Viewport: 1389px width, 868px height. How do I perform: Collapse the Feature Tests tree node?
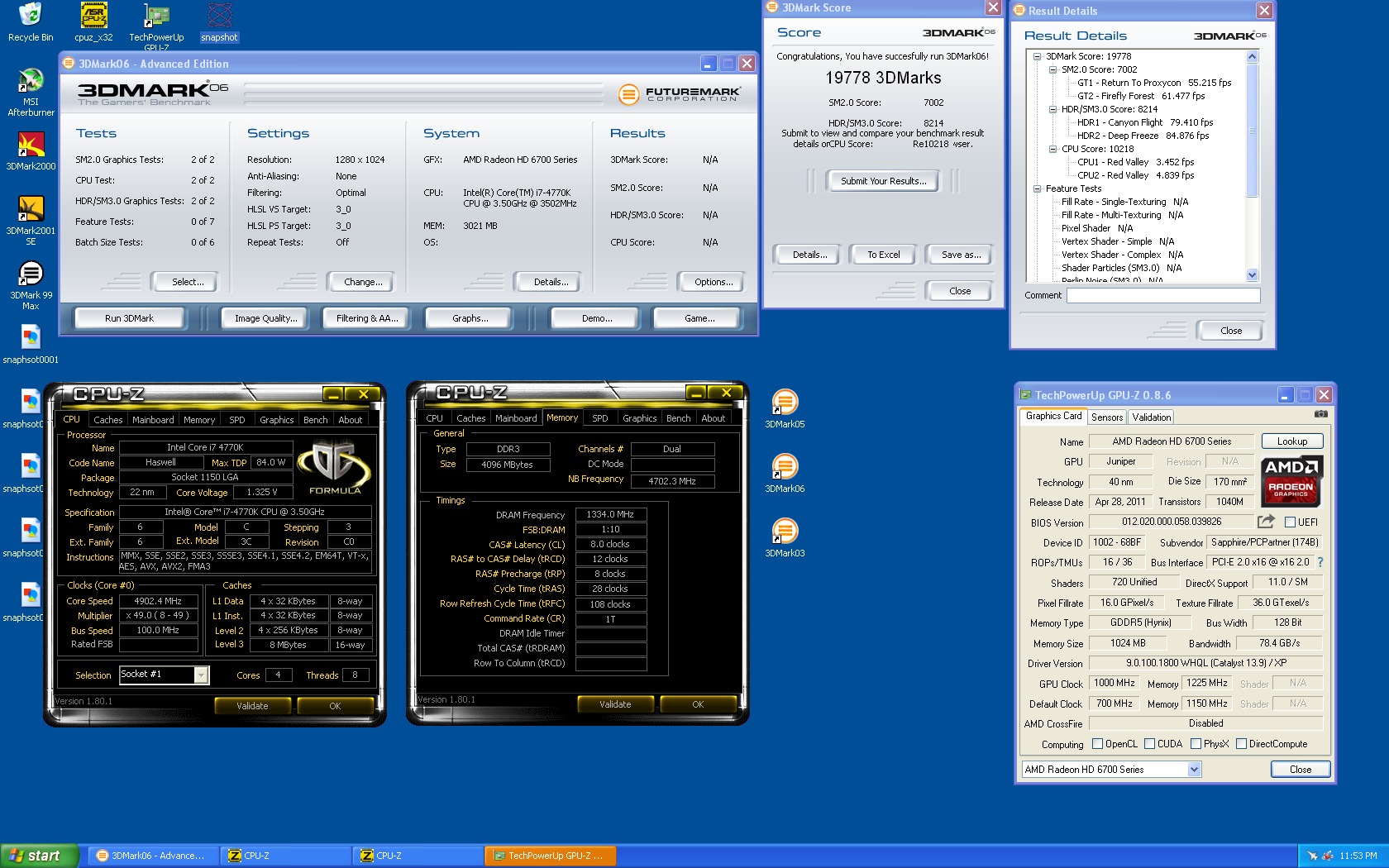pyautogui.click(x=1038, y=188)
